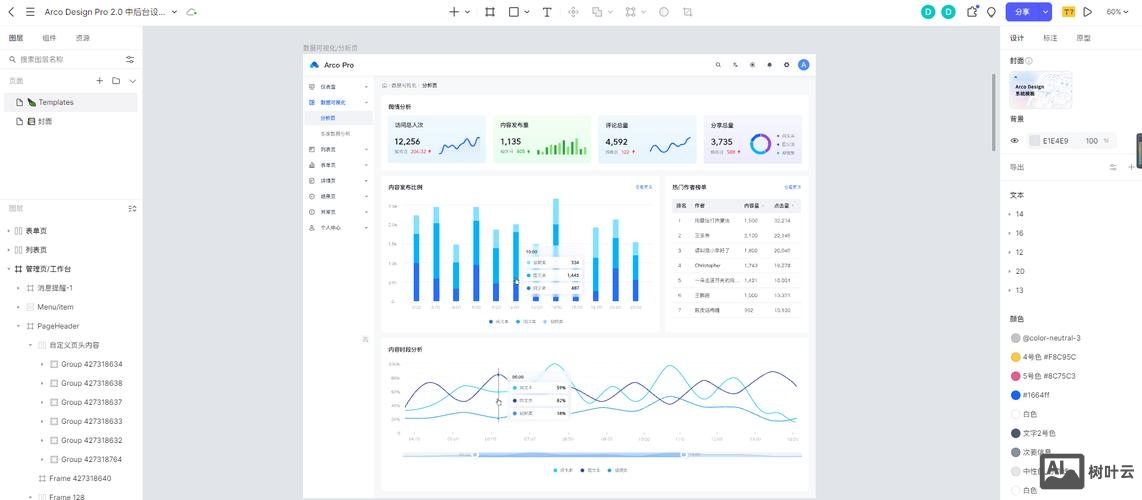Open the 60% zoom level dropdown
Viewport: 1142px width, 500px height.
click(1118, 12)
